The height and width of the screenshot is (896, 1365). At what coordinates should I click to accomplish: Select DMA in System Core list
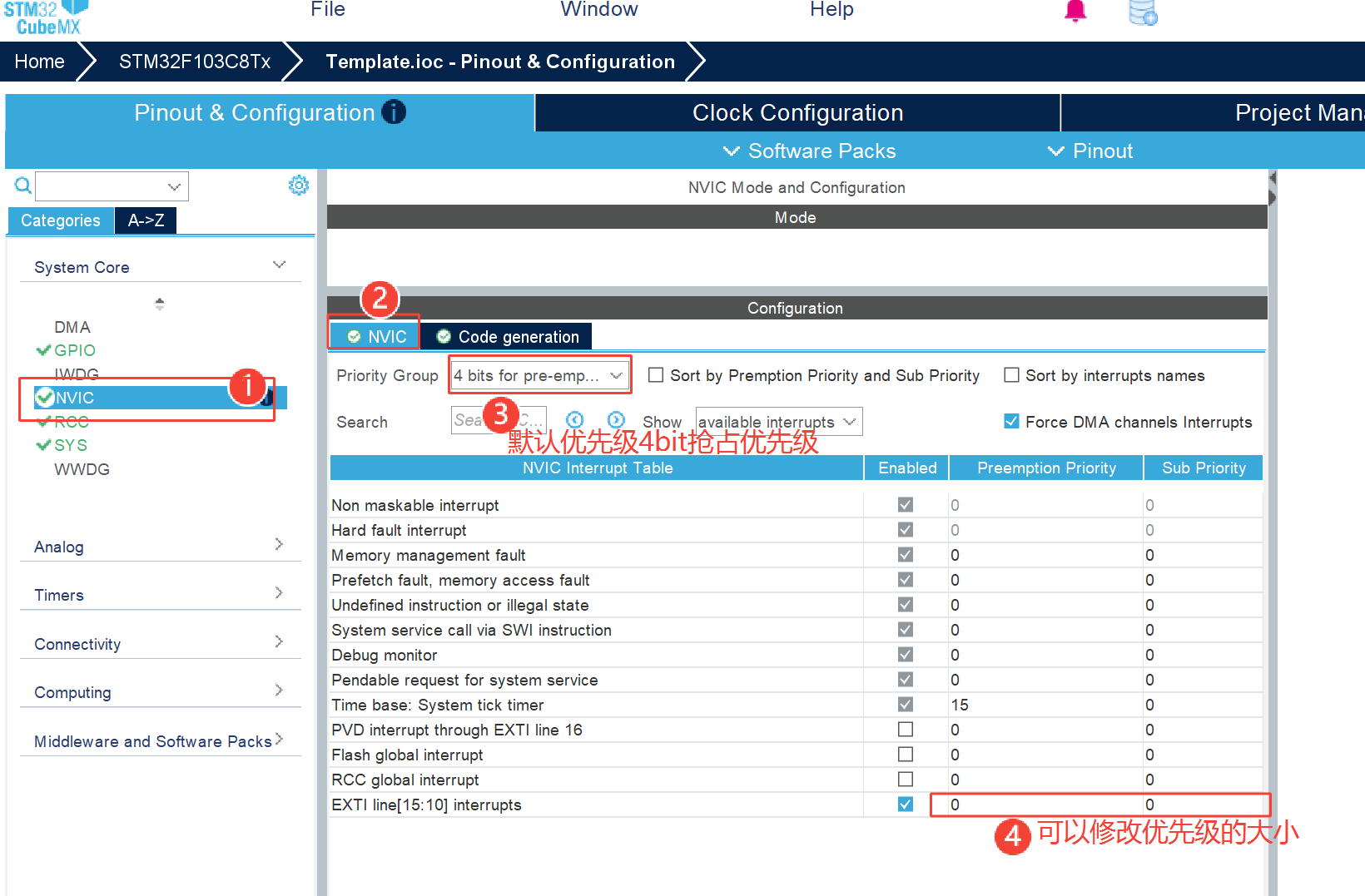tap(72, 327)
